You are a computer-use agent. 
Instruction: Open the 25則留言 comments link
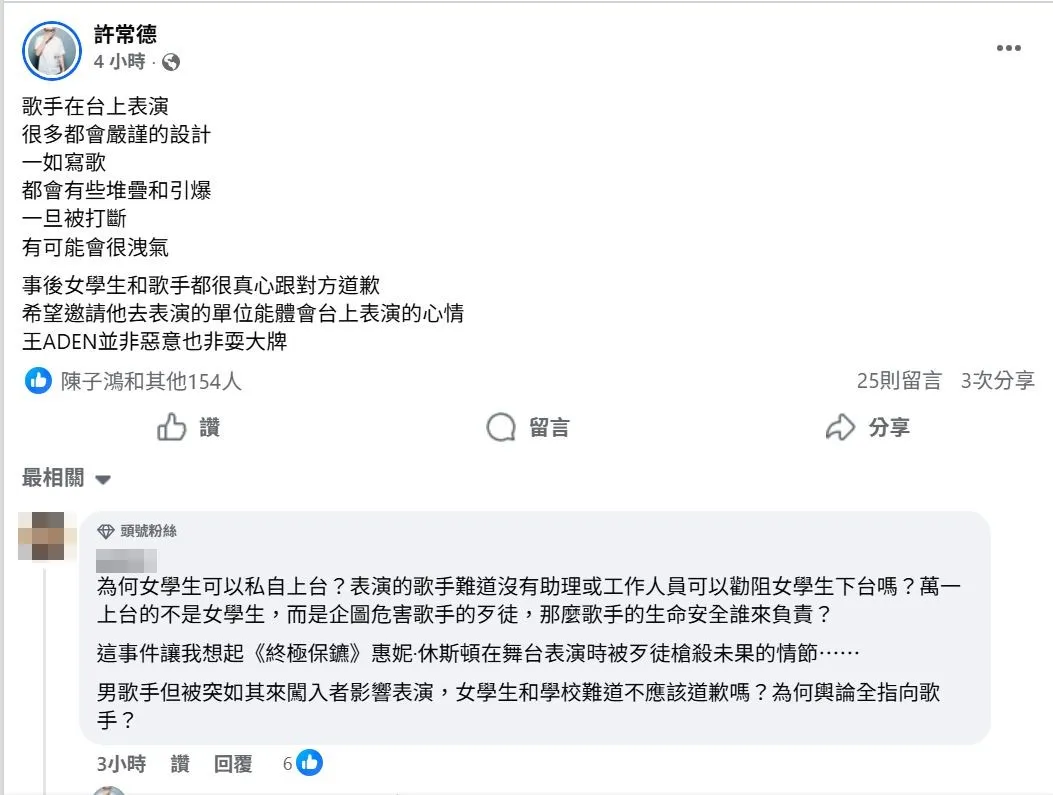[898, 381]
